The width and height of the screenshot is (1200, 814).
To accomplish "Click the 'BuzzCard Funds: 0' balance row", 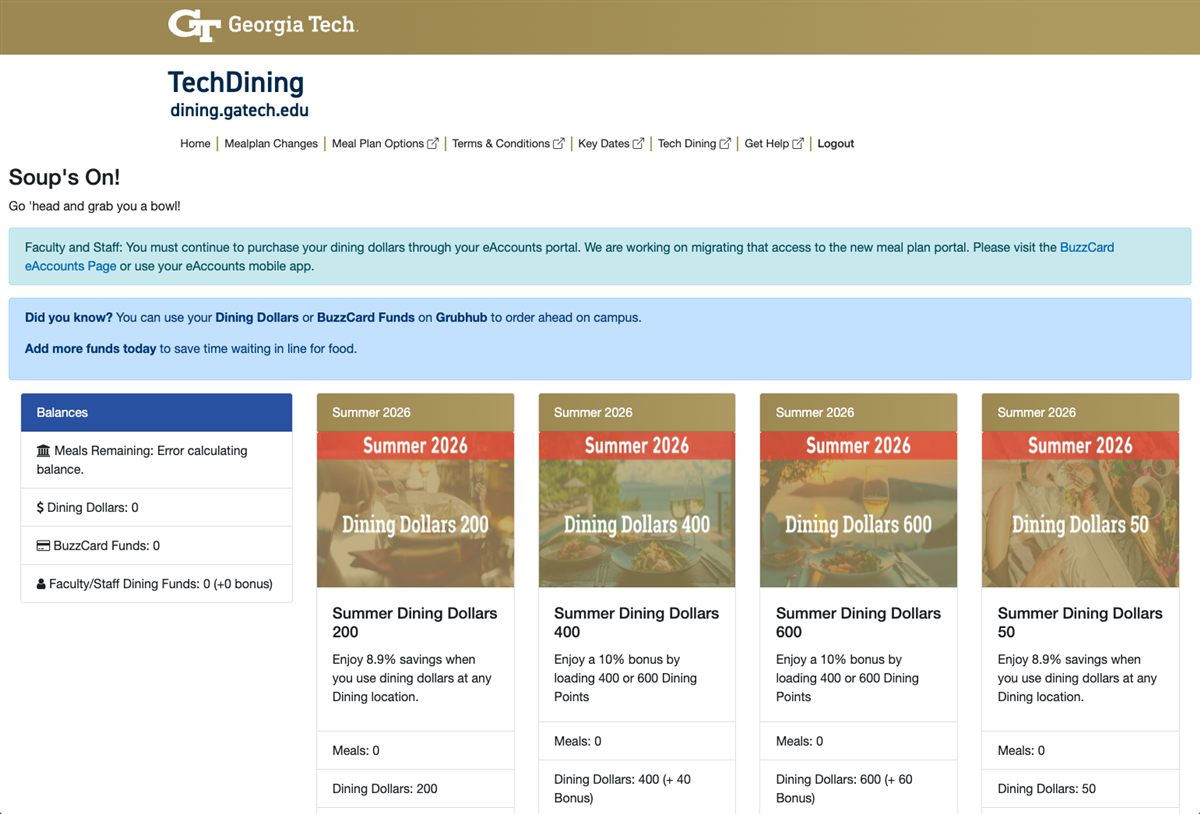I will click(x=157, y=546).
